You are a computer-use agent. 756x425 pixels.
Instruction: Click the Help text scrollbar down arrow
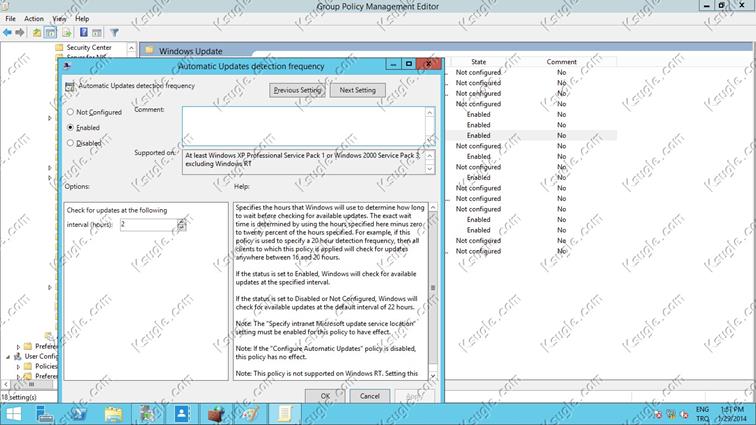pyautogui.click(x=433, y=376)
